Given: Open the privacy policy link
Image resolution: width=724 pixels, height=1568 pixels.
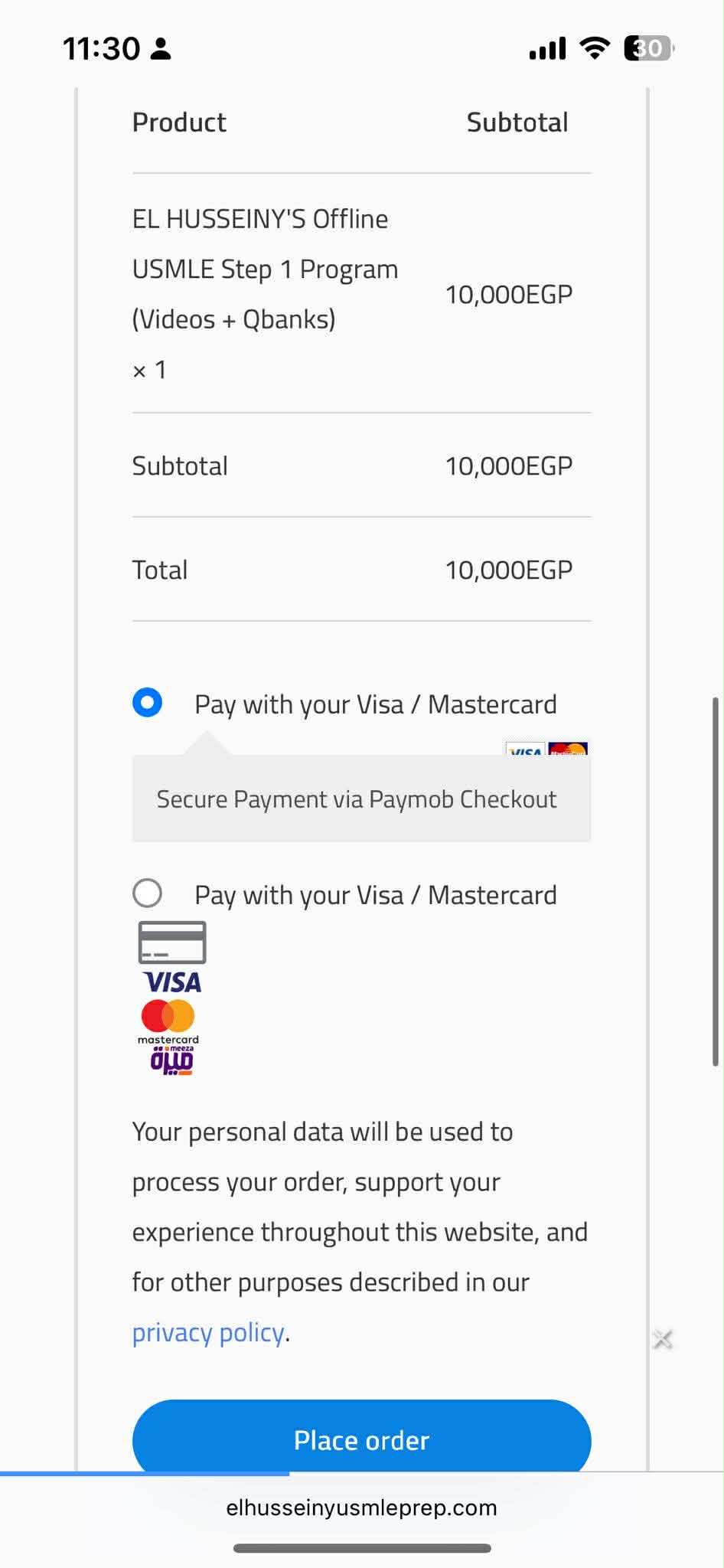Looking at the screenshot, I should (208, 1333).
